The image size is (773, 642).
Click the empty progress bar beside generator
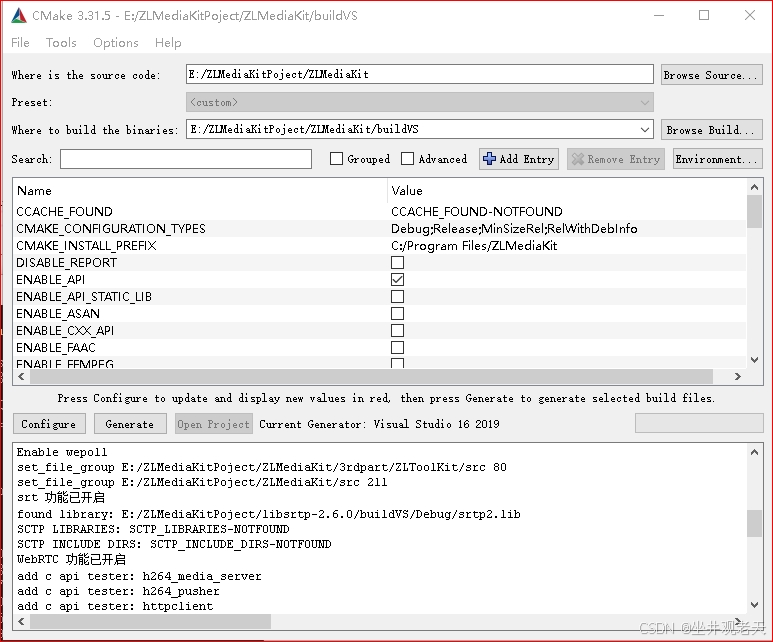click(699, 424)
